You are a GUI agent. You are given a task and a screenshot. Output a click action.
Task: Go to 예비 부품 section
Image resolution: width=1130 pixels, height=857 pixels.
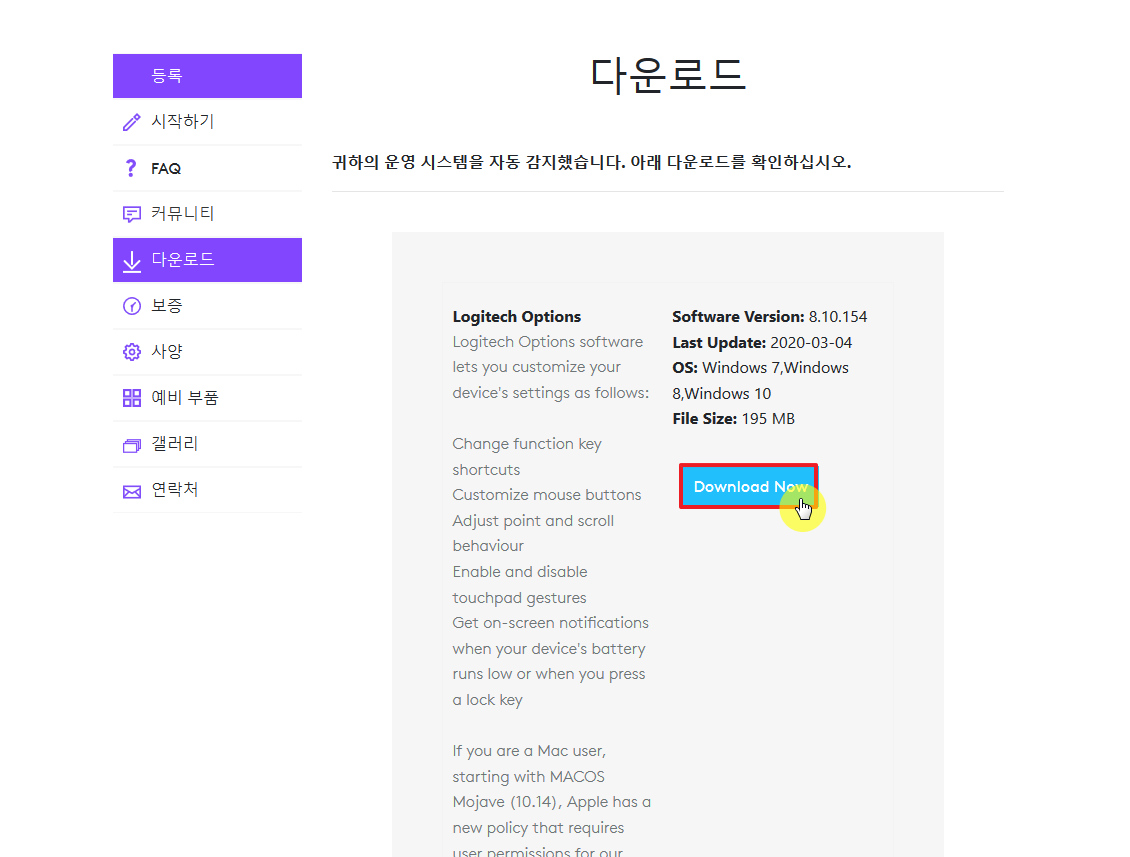[208, 398]
